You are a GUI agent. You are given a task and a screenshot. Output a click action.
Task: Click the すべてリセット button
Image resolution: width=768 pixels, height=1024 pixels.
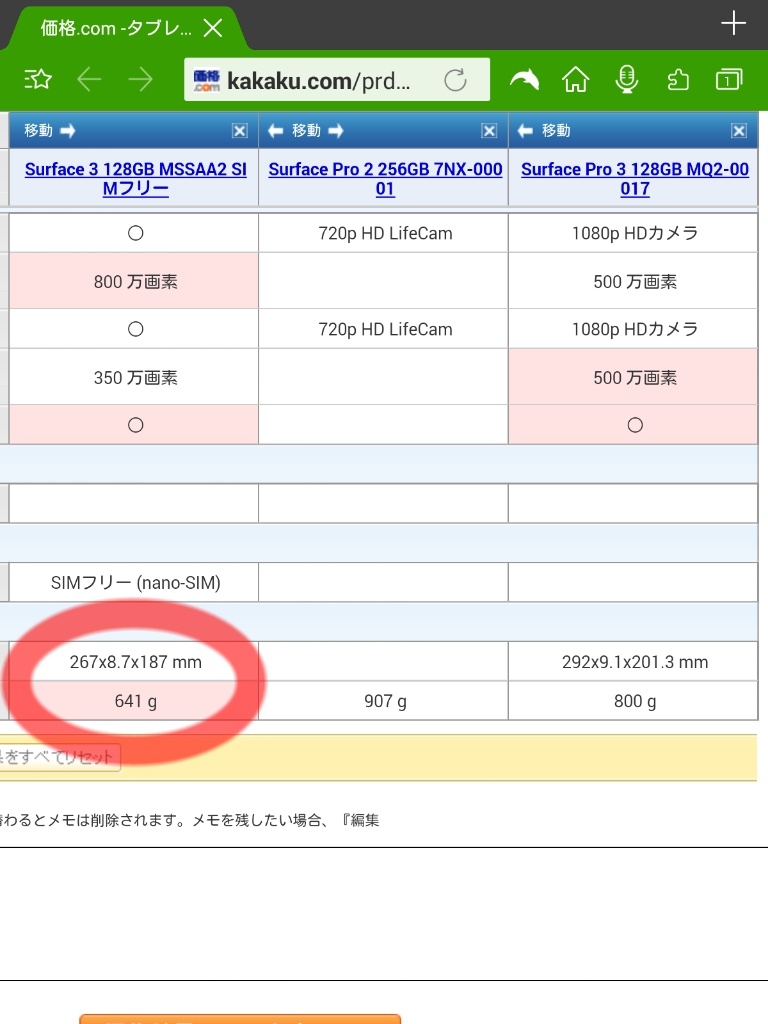(x=59, y=758)
